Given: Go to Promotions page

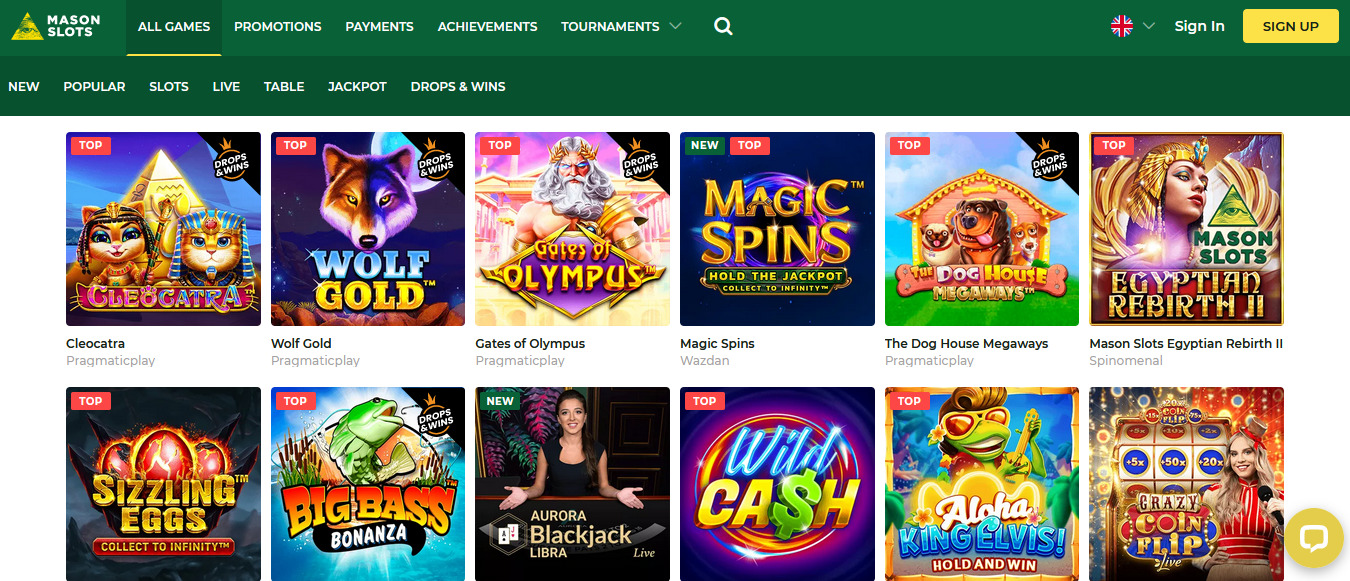Looking at the screenshot, I should click(278, 27).
